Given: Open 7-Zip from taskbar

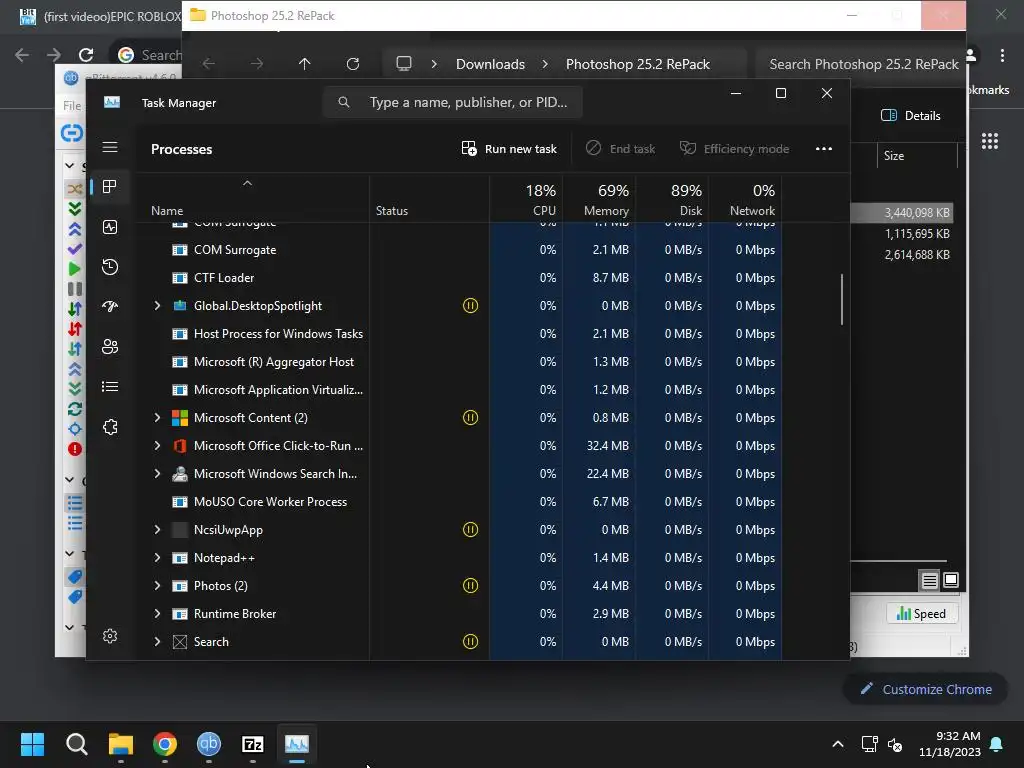Looking at the screenshot, I should click(253, 744).
